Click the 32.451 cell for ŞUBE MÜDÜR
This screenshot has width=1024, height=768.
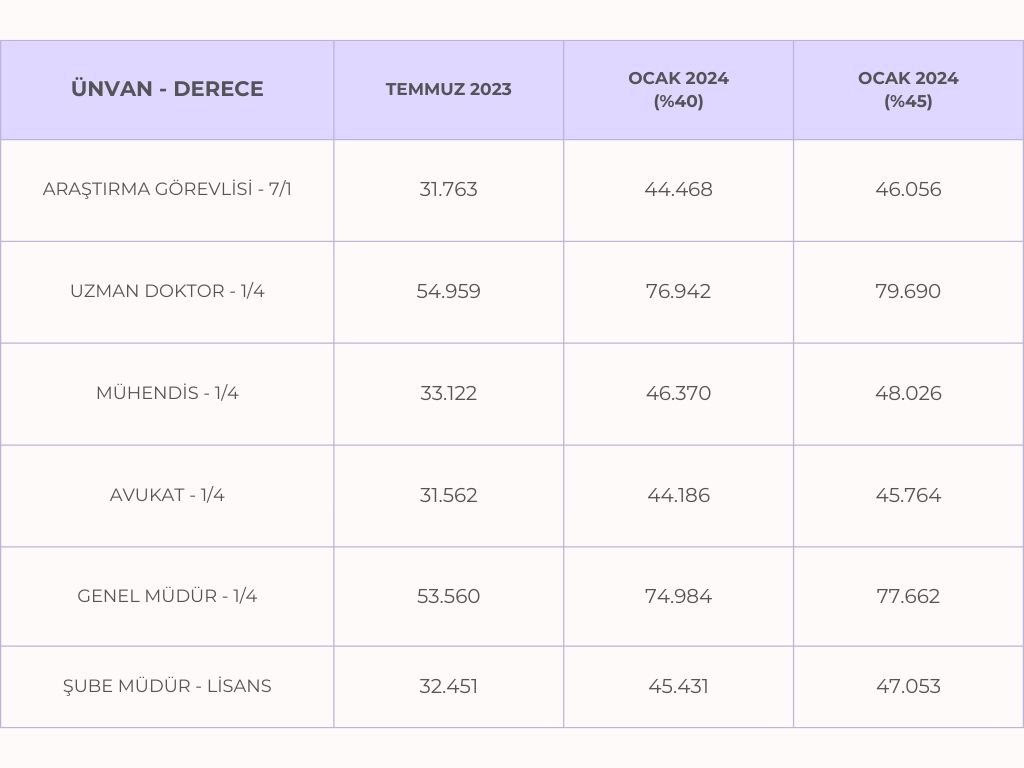coord(448,686)
